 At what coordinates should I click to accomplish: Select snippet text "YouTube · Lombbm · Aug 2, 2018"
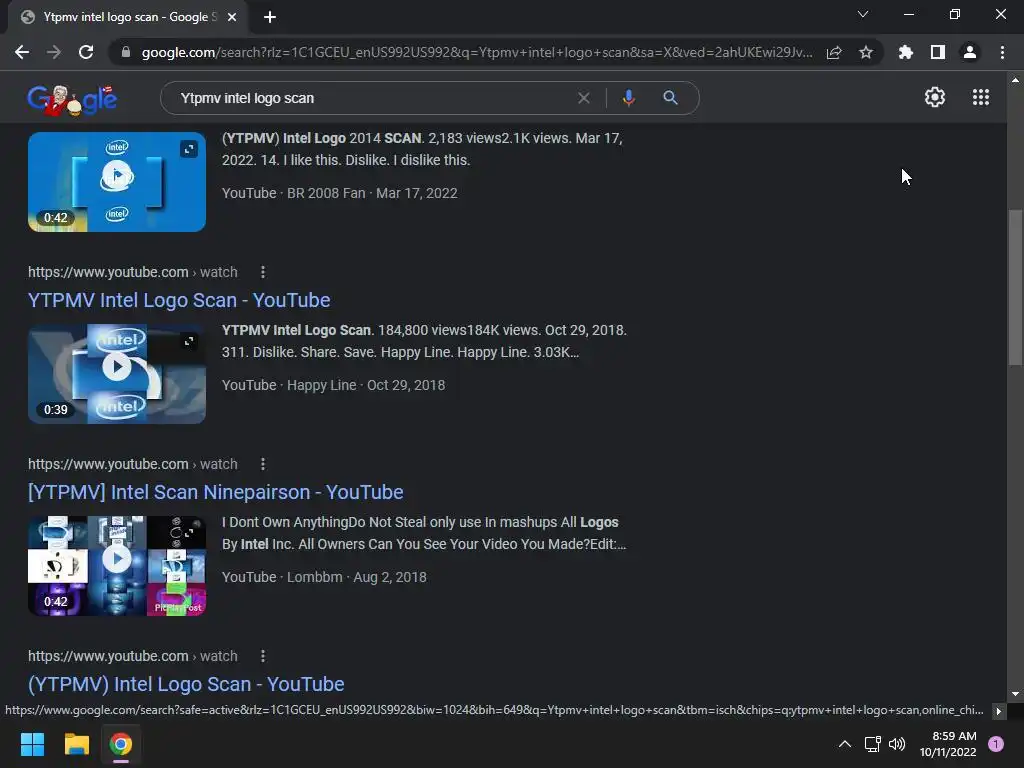tap(324, 577)
